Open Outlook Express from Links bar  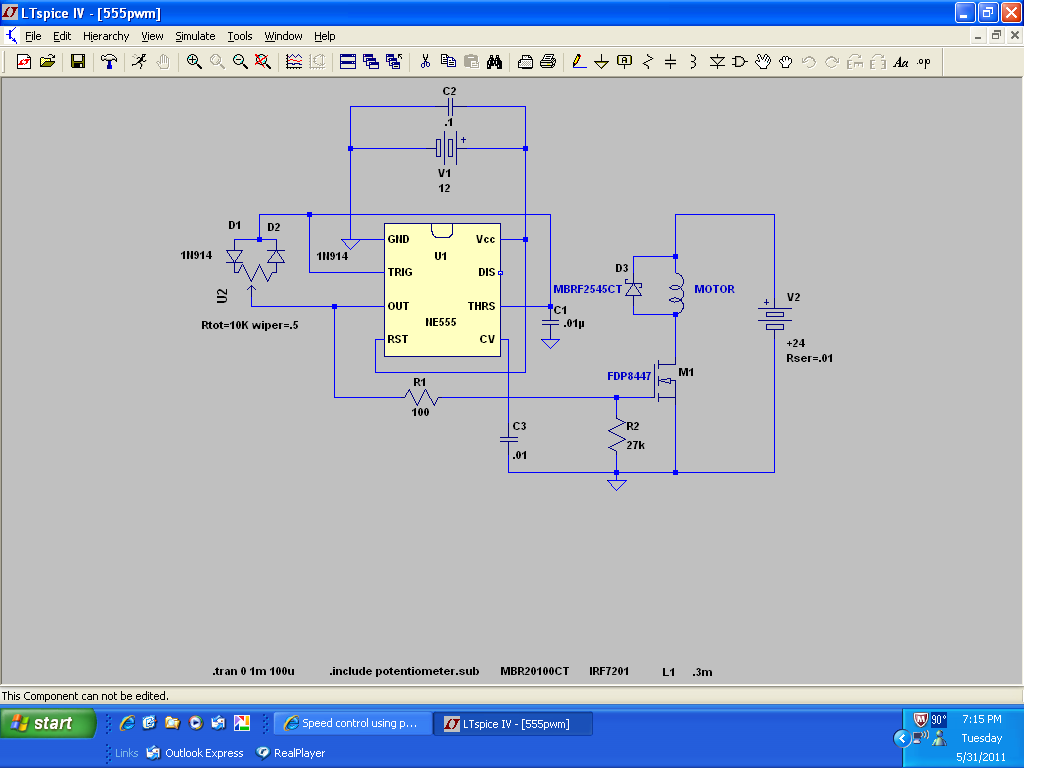(195, 753)
